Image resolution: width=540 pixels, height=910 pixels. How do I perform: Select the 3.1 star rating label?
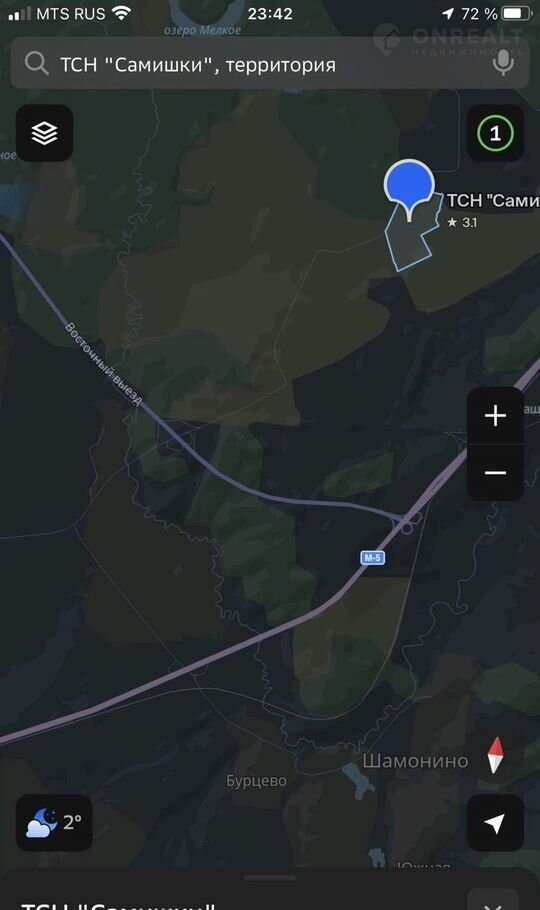pyautogui.click(x=462, y=222)
